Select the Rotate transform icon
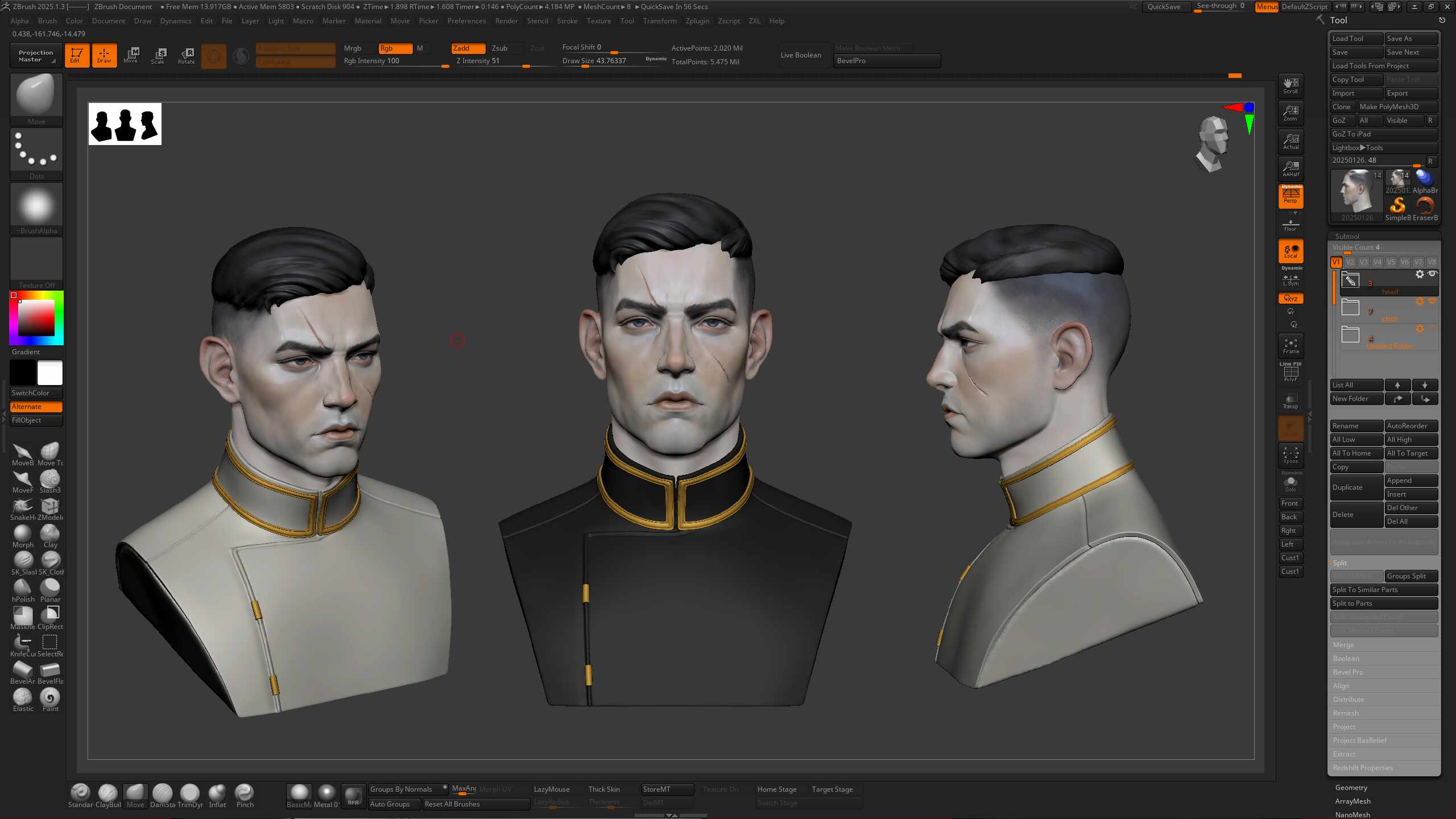 (186, 55)
